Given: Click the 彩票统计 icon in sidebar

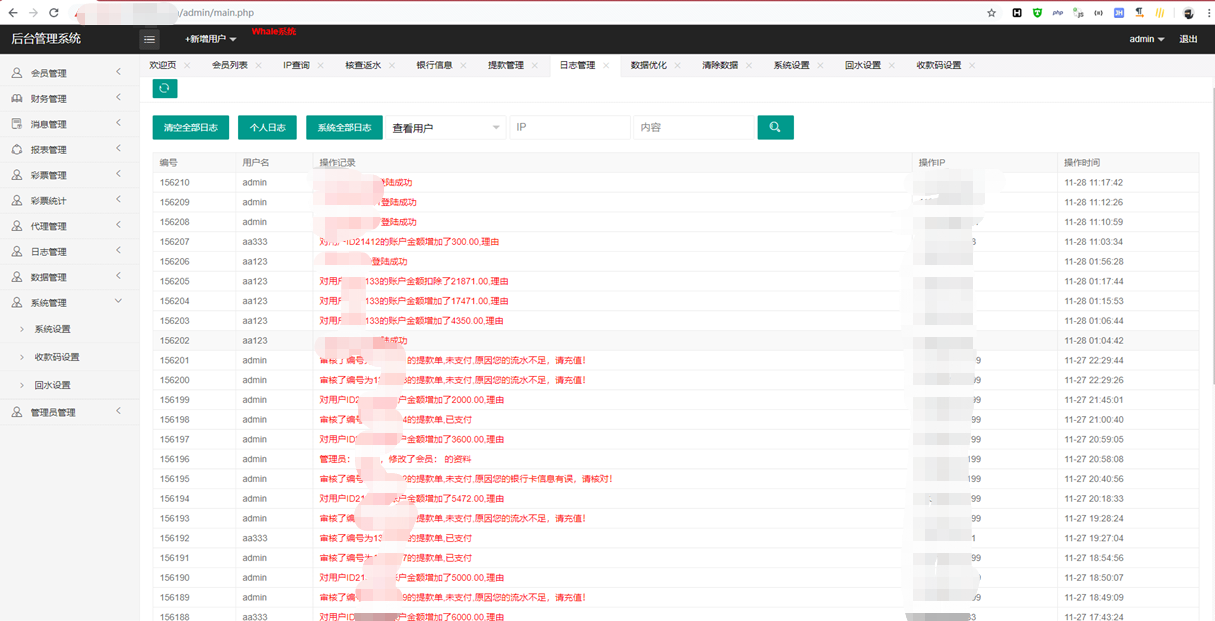Looking at the screenshot, I should 17,200.
